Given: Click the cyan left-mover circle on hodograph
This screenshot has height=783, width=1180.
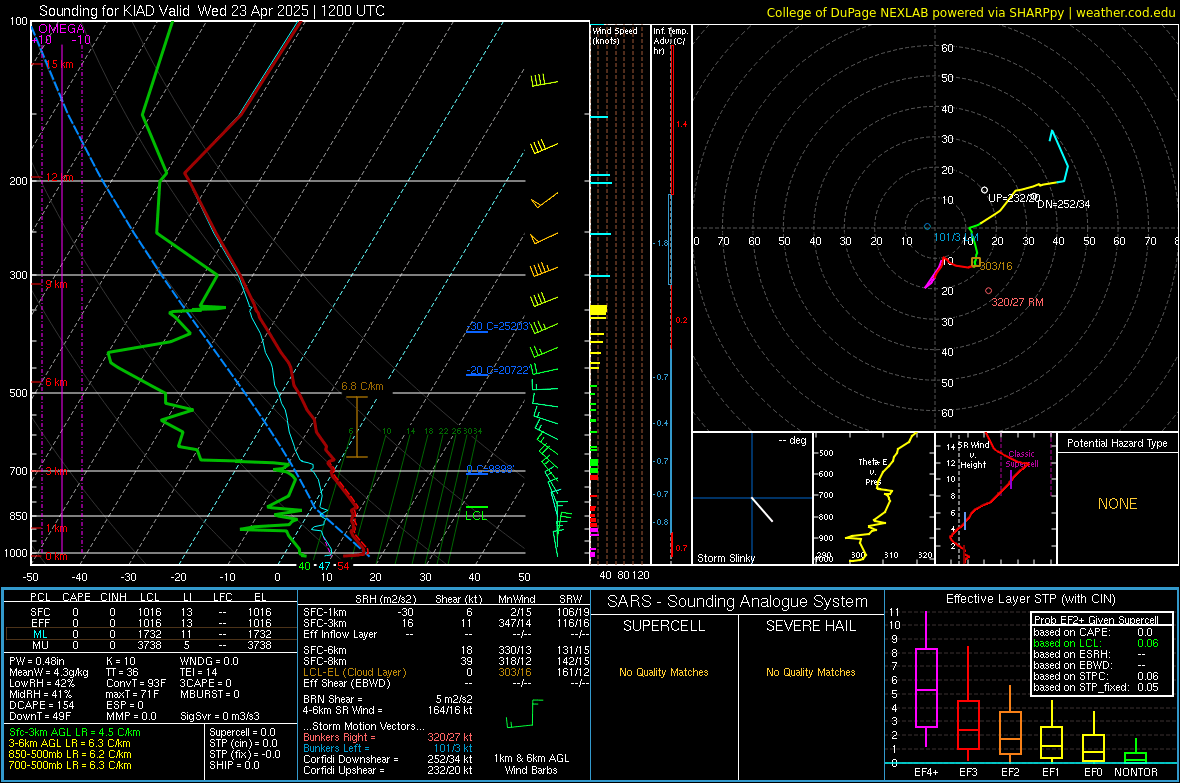Looking at the screenshot, I should (927, 226).
